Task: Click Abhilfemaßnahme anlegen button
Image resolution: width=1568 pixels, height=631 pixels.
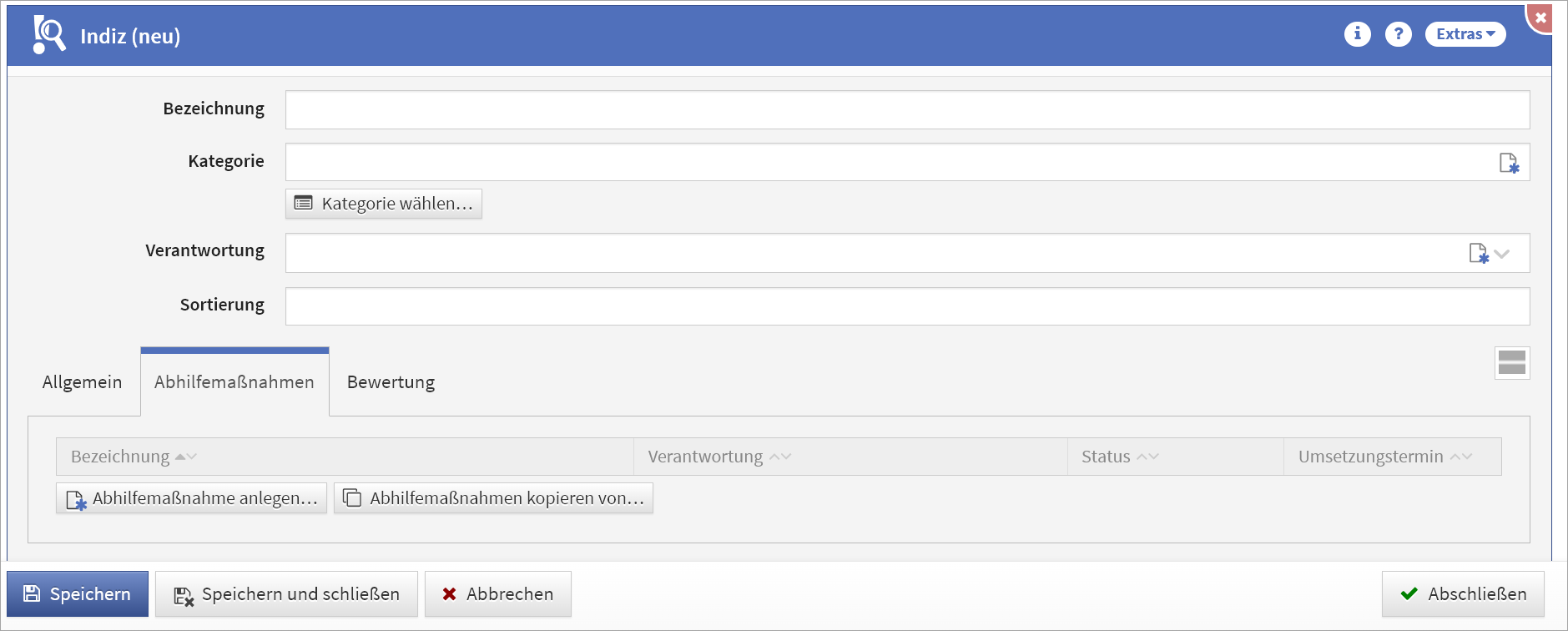Action: [192, 498]
